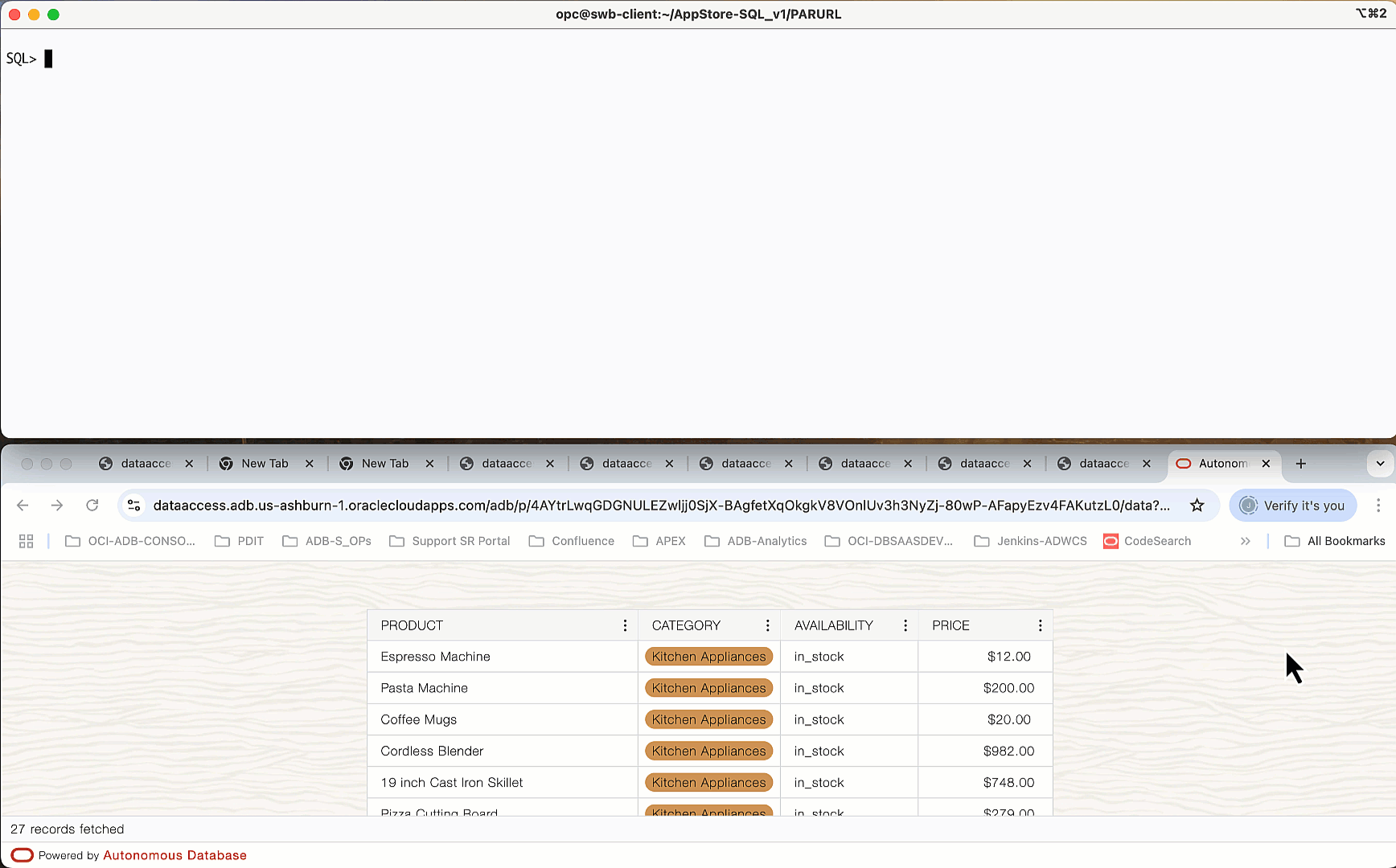The width and height of the screenshot is (1396, 868).
Task: Click the browser back navigation arrow
Action: (x=23, y=505)
